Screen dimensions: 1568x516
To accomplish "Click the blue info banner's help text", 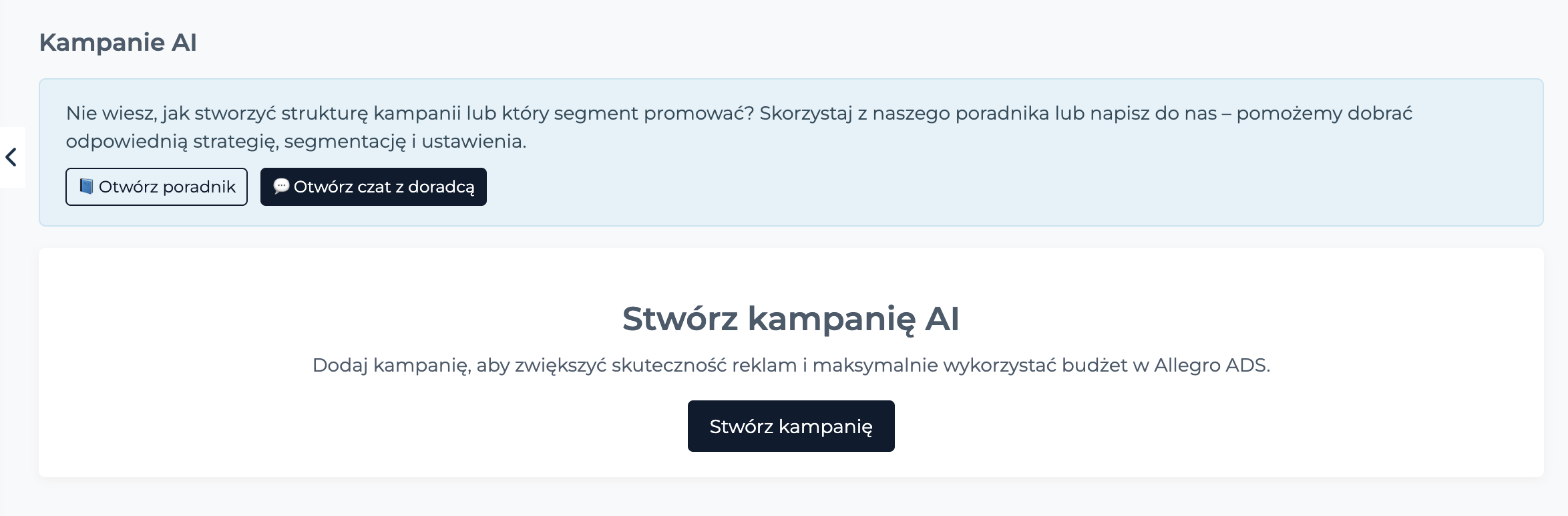I will coord(739,127).
